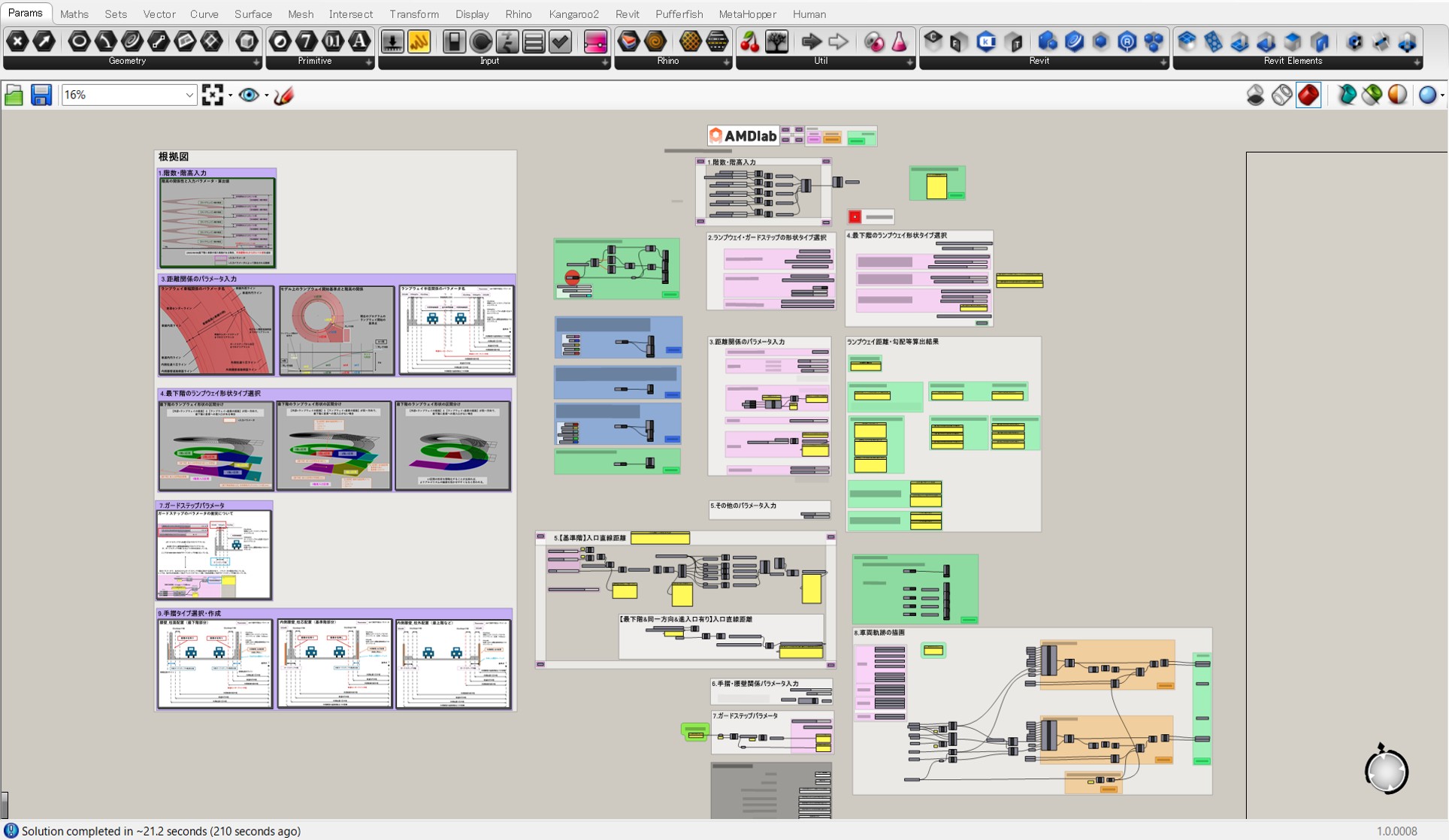Toggle wireframe preview mode
The height and width of the screenshot is (840, 1449).
pos(1282,95)
